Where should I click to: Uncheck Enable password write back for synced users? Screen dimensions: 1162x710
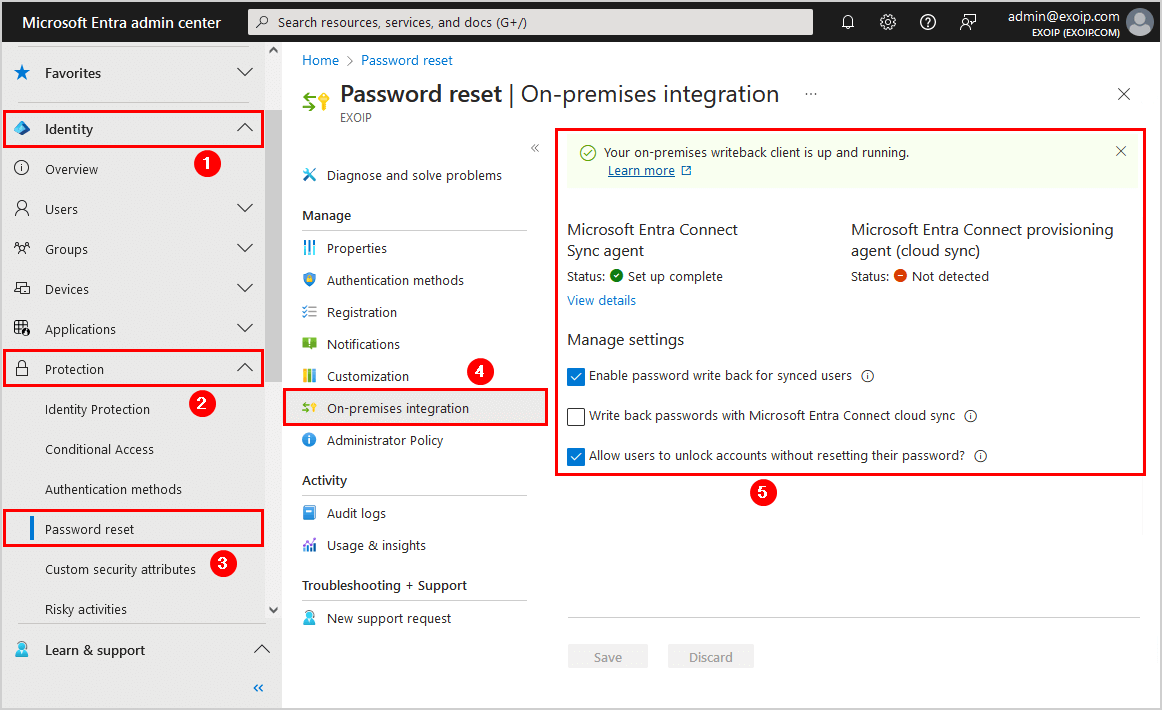[576, 377]
